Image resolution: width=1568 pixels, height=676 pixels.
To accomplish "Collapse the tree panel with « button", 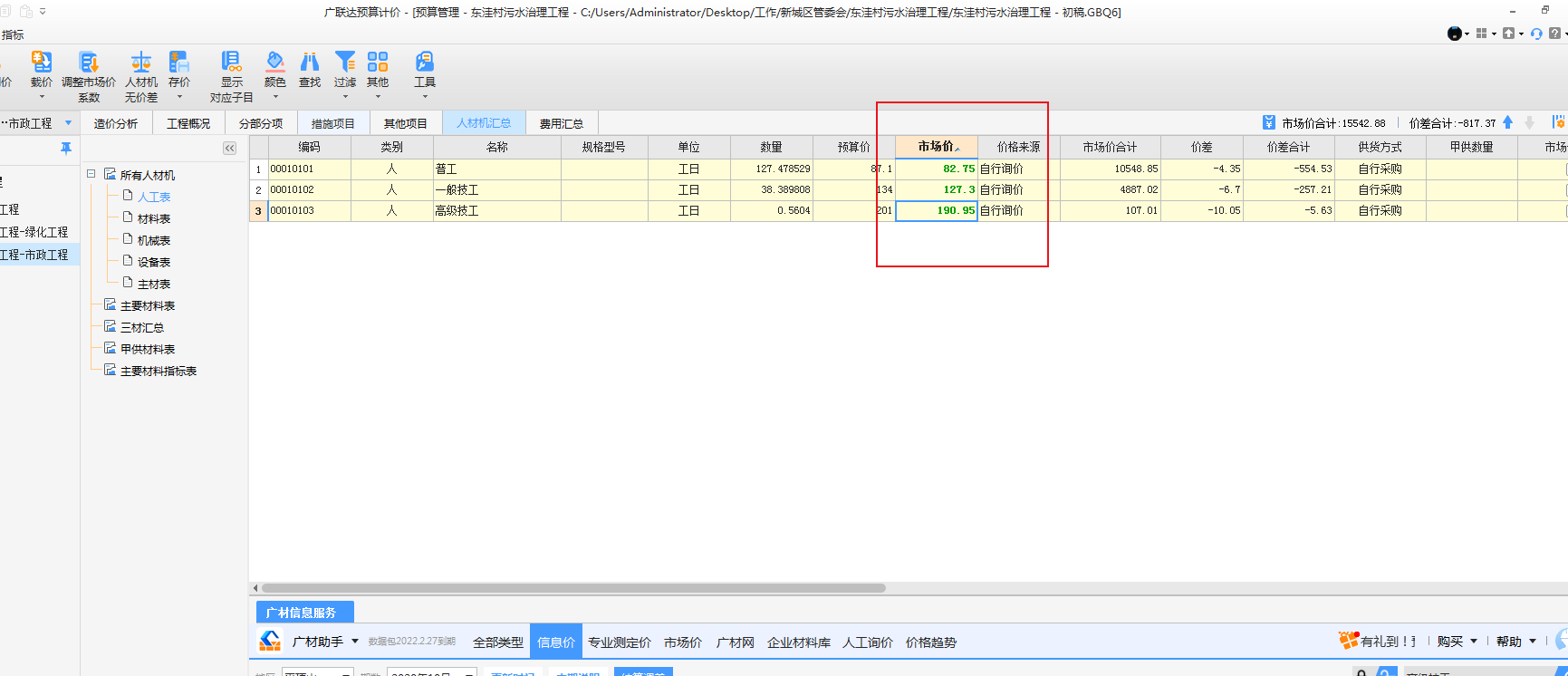I will point(229,148).
